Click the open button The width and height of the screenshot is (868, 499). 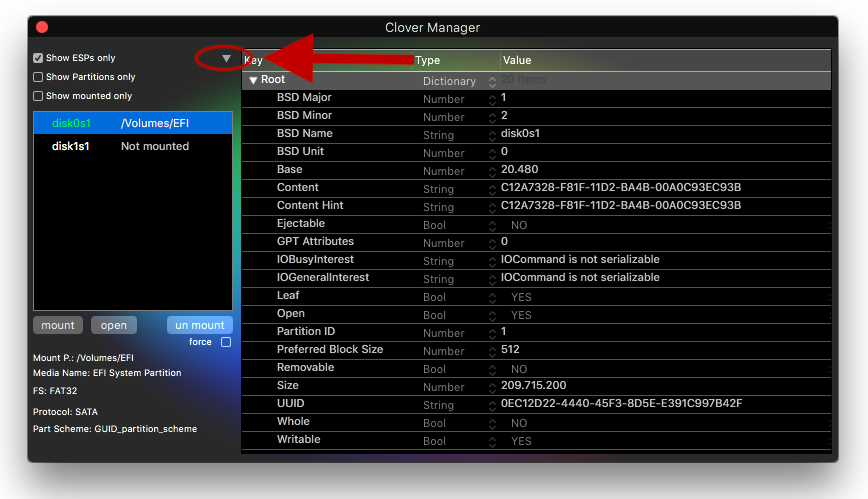[x=113, y=325]
